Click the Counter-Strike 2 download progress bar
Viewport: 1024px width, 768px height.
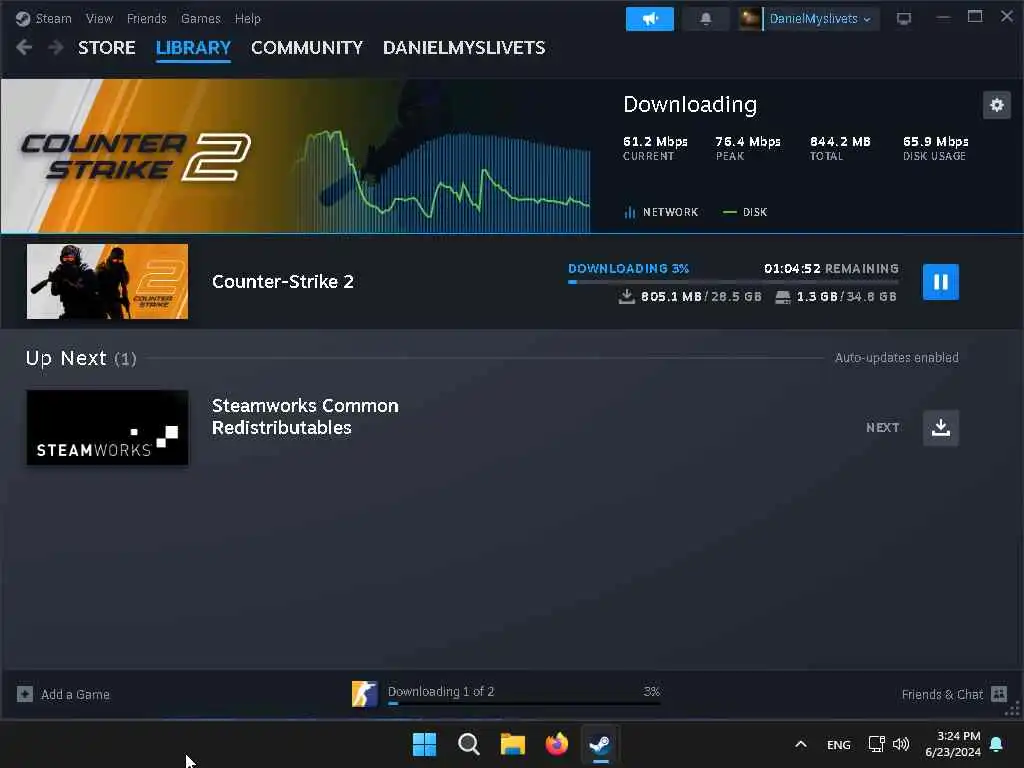coord(733,282)
